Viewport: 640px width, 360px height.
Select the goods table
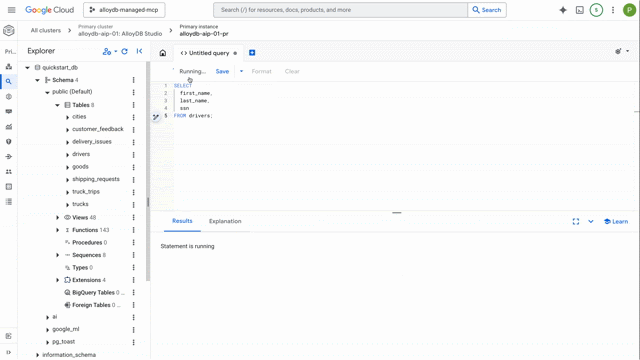(80, 167)
